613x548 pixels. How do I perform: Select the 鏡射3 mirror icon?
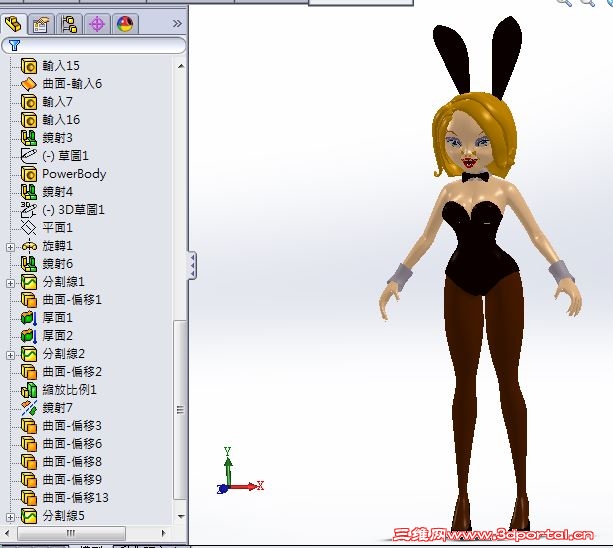tap(29, 138)
